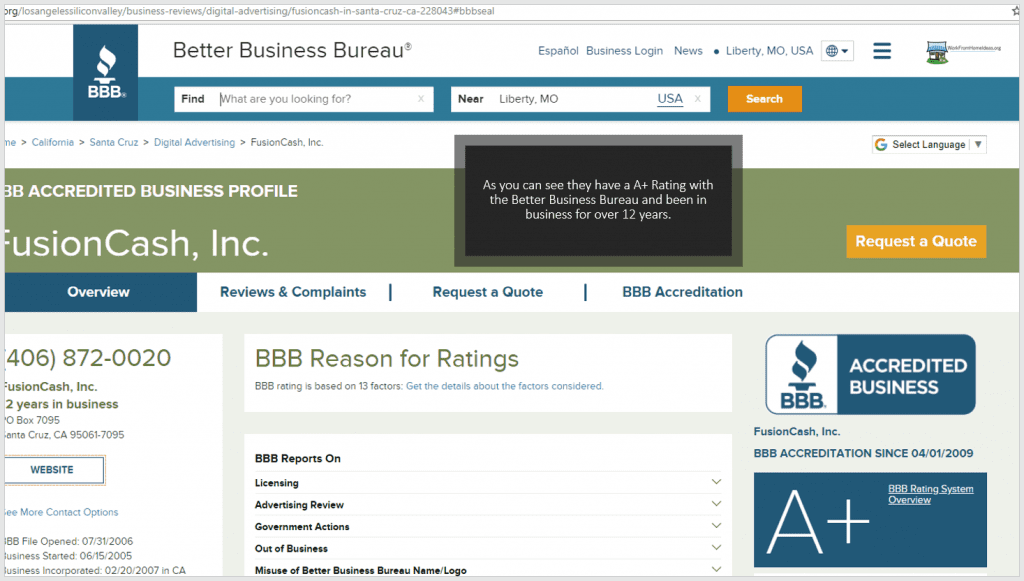
Task: Click the USA country link in Near field
Action: coord(670,99)
